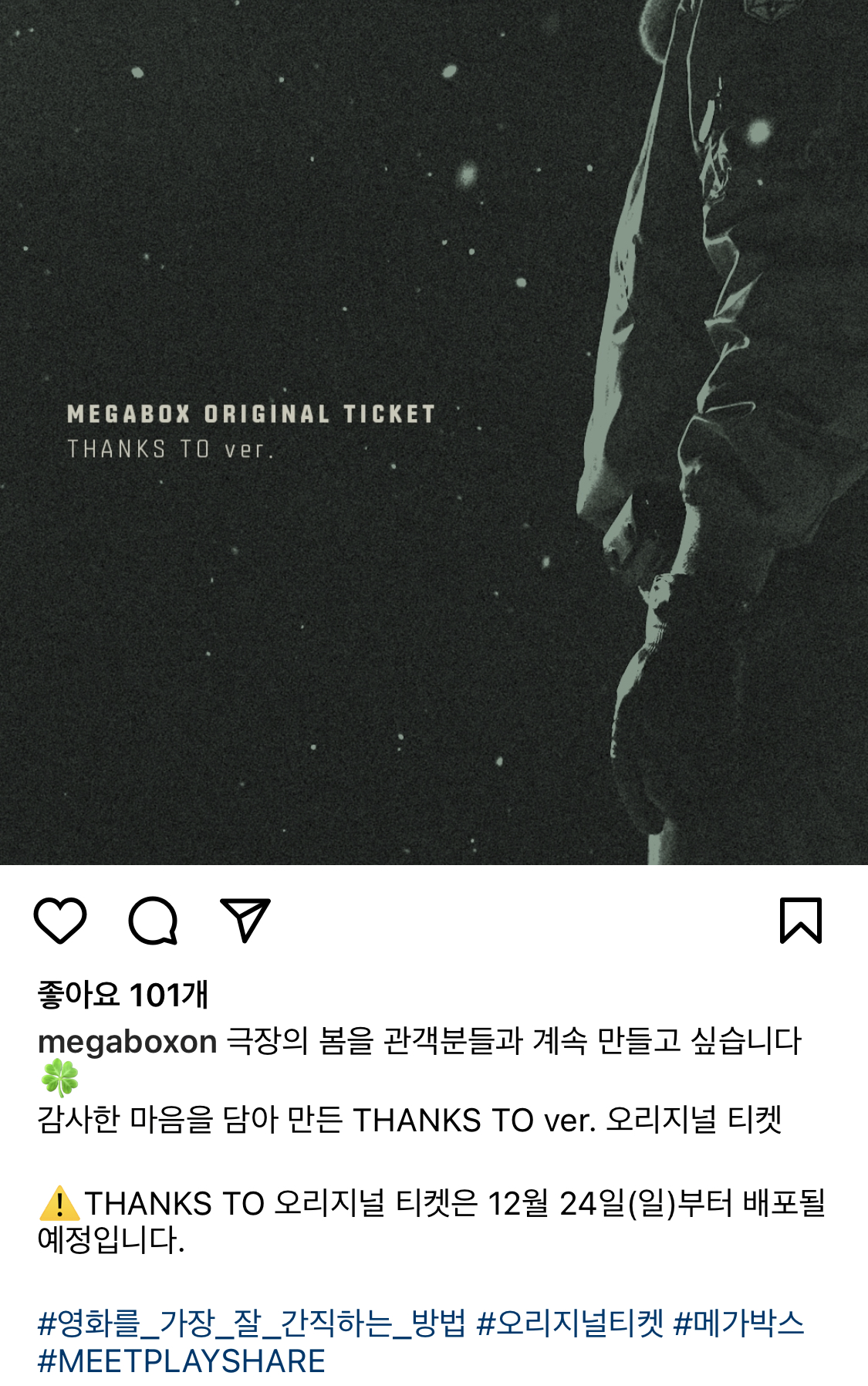Like the post with the heart icon

[60, 920]
